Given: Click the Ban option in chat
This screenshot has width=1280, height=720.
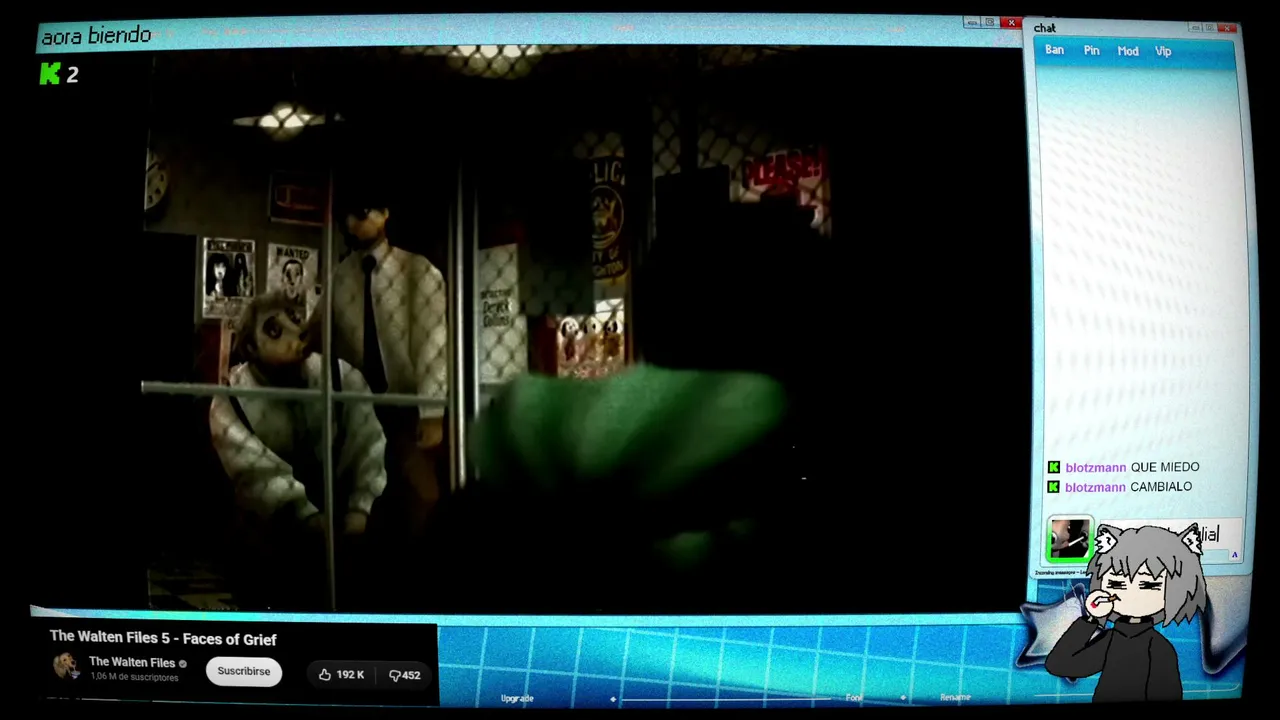Looking at the screenshot, I should 1054,50.
